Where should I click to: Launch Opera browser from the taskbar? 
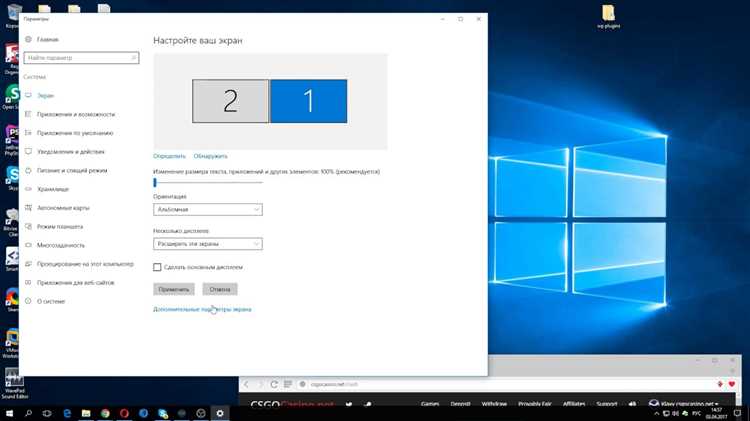[124, 413]
